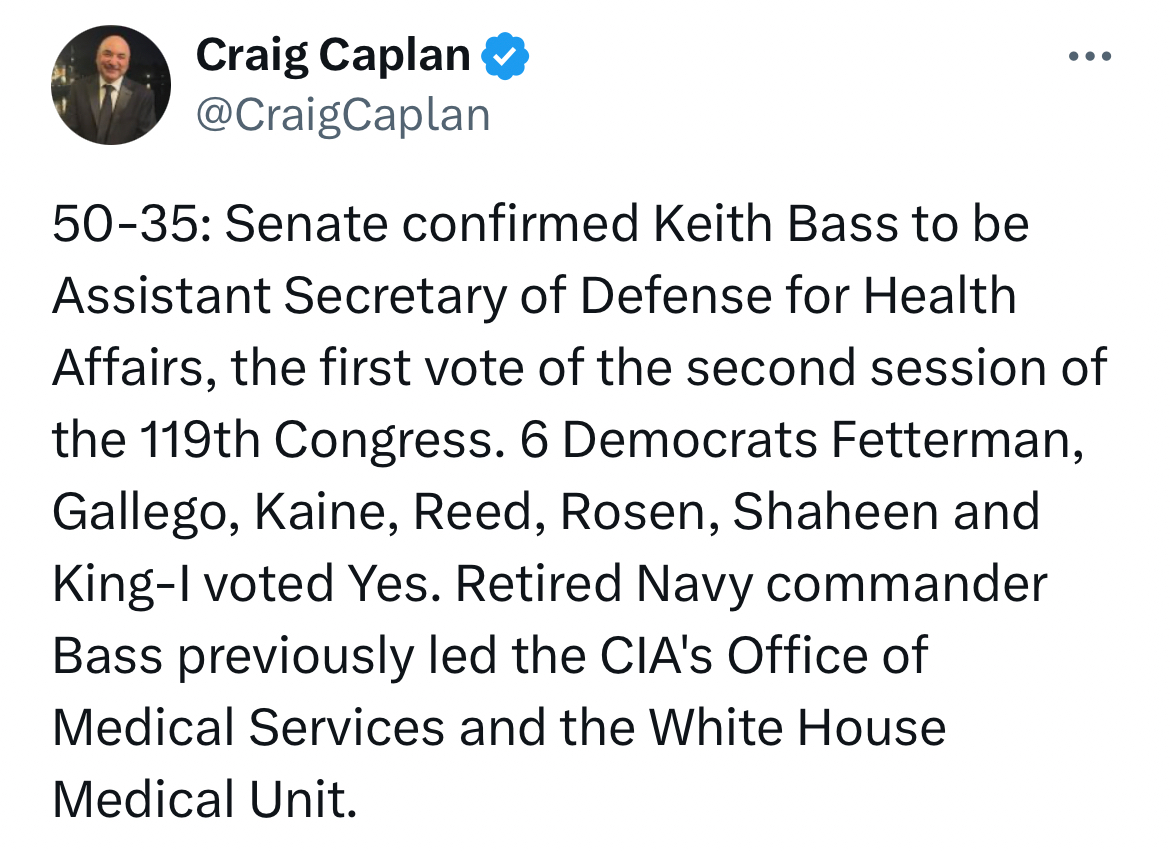Click the blue verified checkmark badge
Screen dimensions: 1170x851
505,55
